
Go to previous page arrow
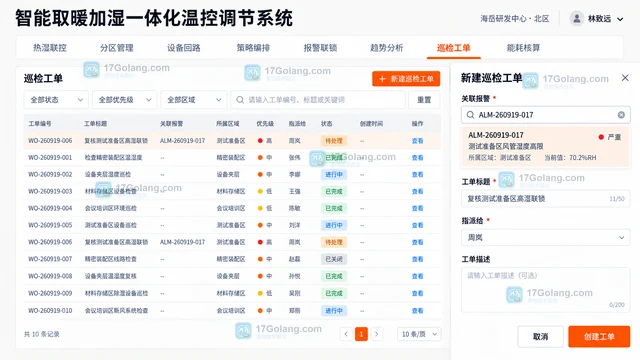(346, 334)
